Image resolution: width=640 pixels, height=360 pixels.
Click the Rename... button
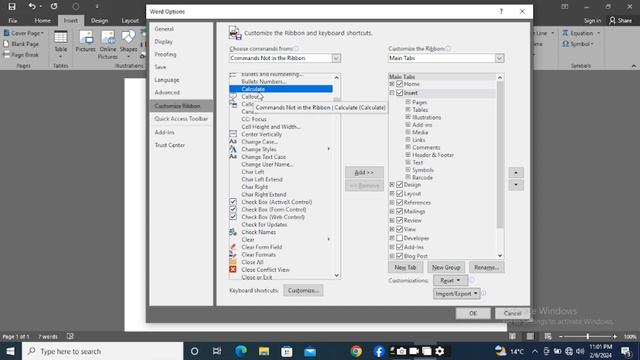click(x=487, y=267)
